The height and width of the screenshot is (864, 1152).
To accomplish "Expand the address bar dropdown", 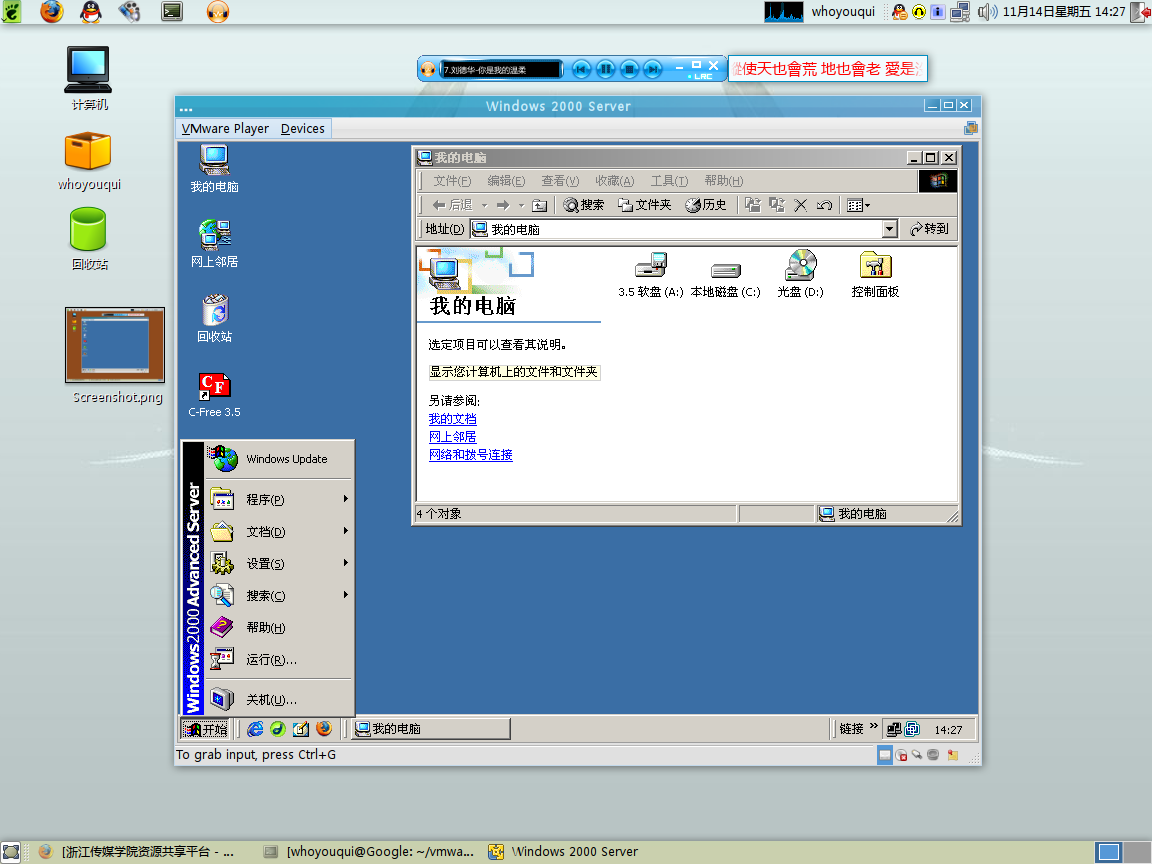I will 890,229.
